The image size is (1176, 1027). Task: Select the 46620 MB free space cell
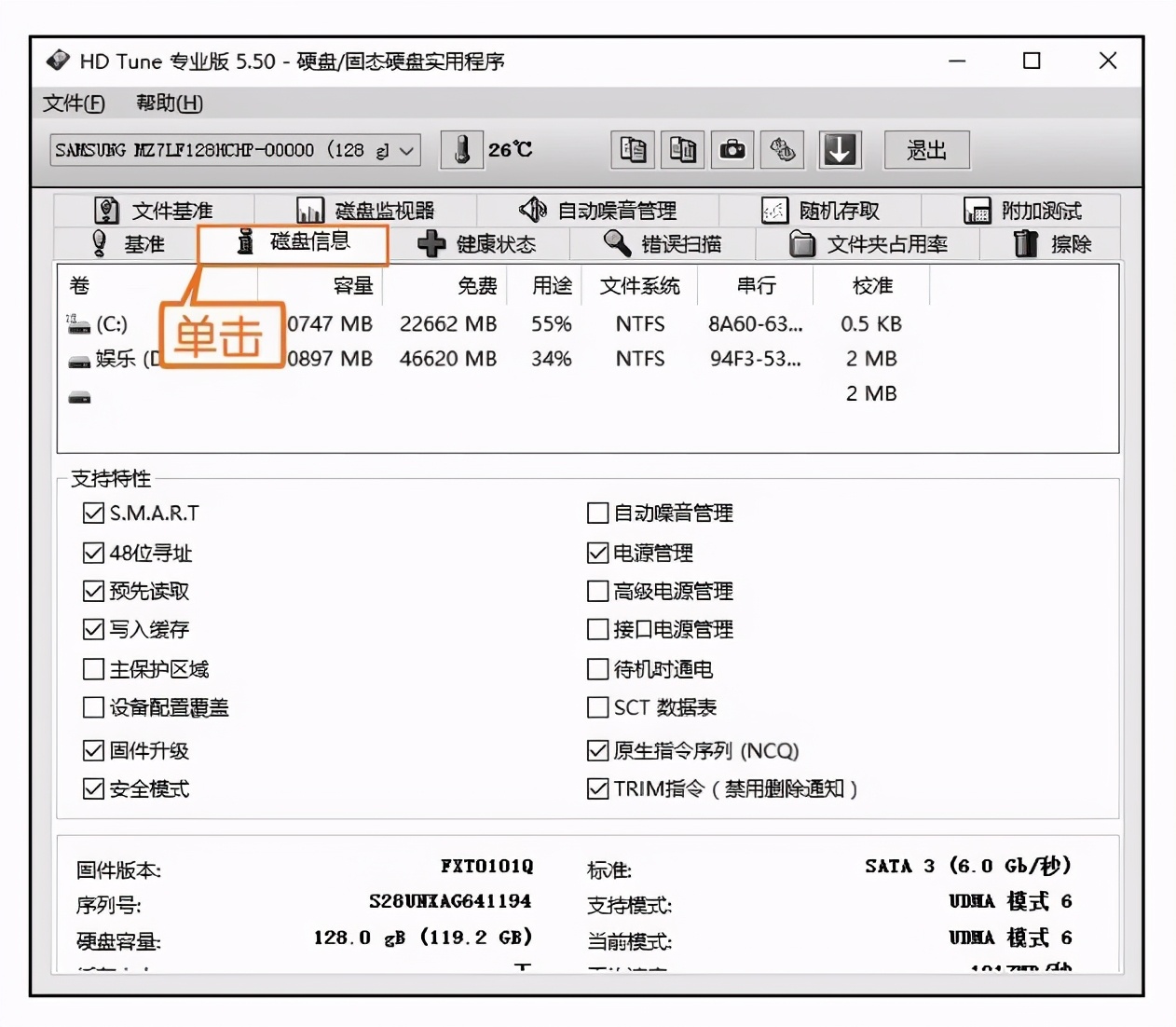coord(448,359)
